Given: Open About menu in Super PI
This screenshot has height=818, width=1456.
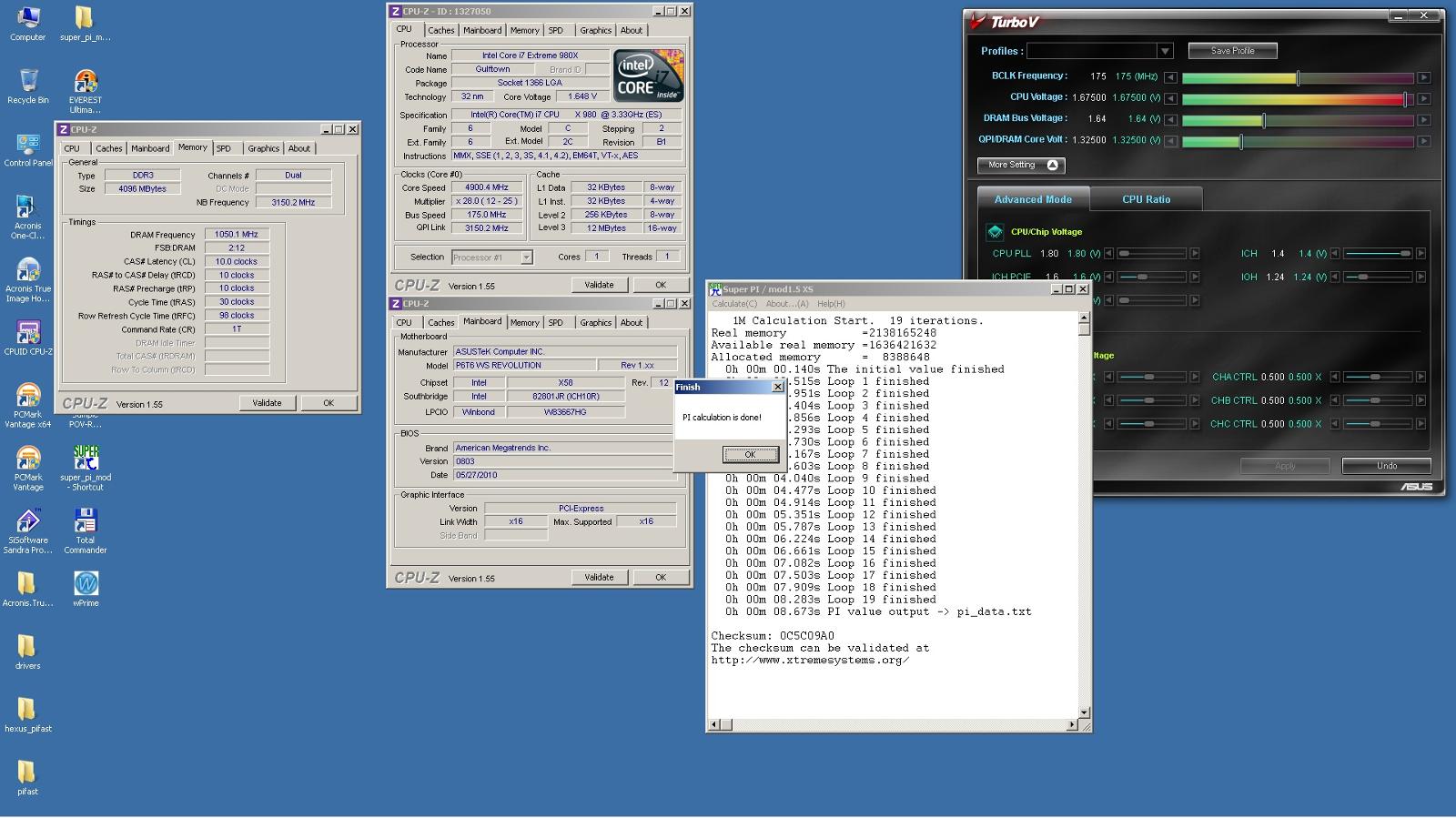Looking at the screenshot, I should point(786,304).
